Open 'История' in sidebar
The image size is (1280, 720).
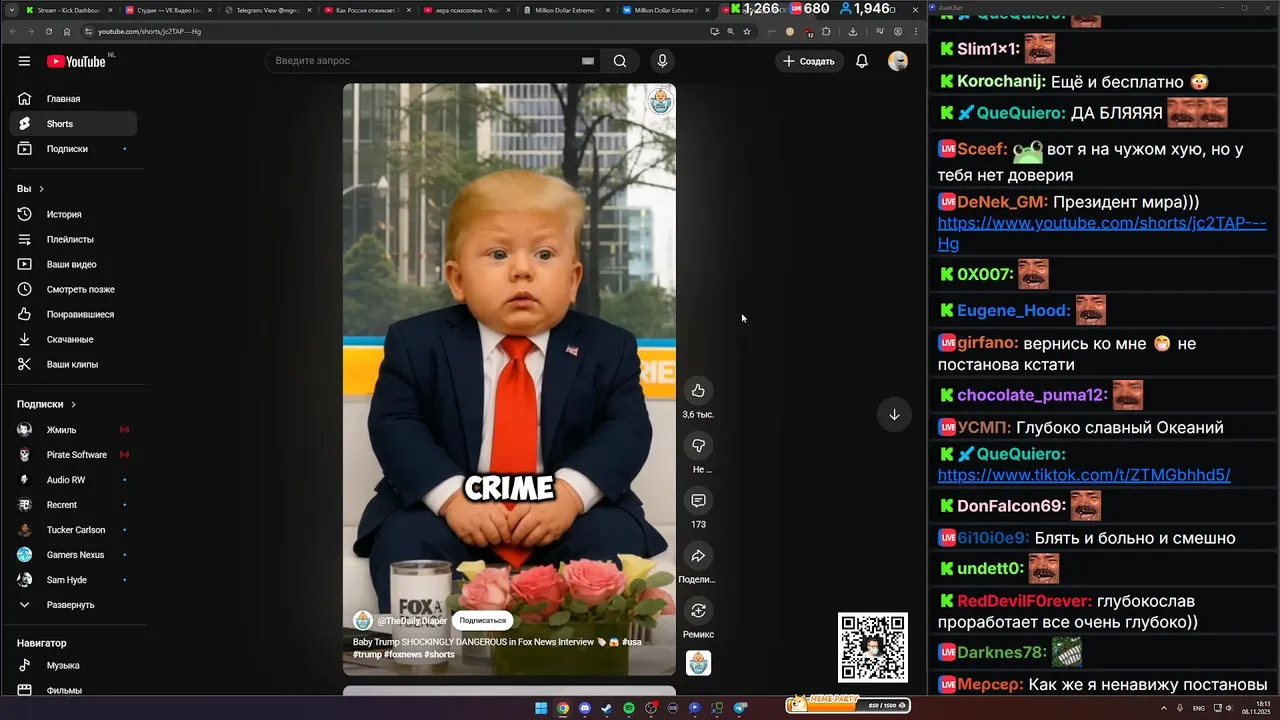[72, 214]
